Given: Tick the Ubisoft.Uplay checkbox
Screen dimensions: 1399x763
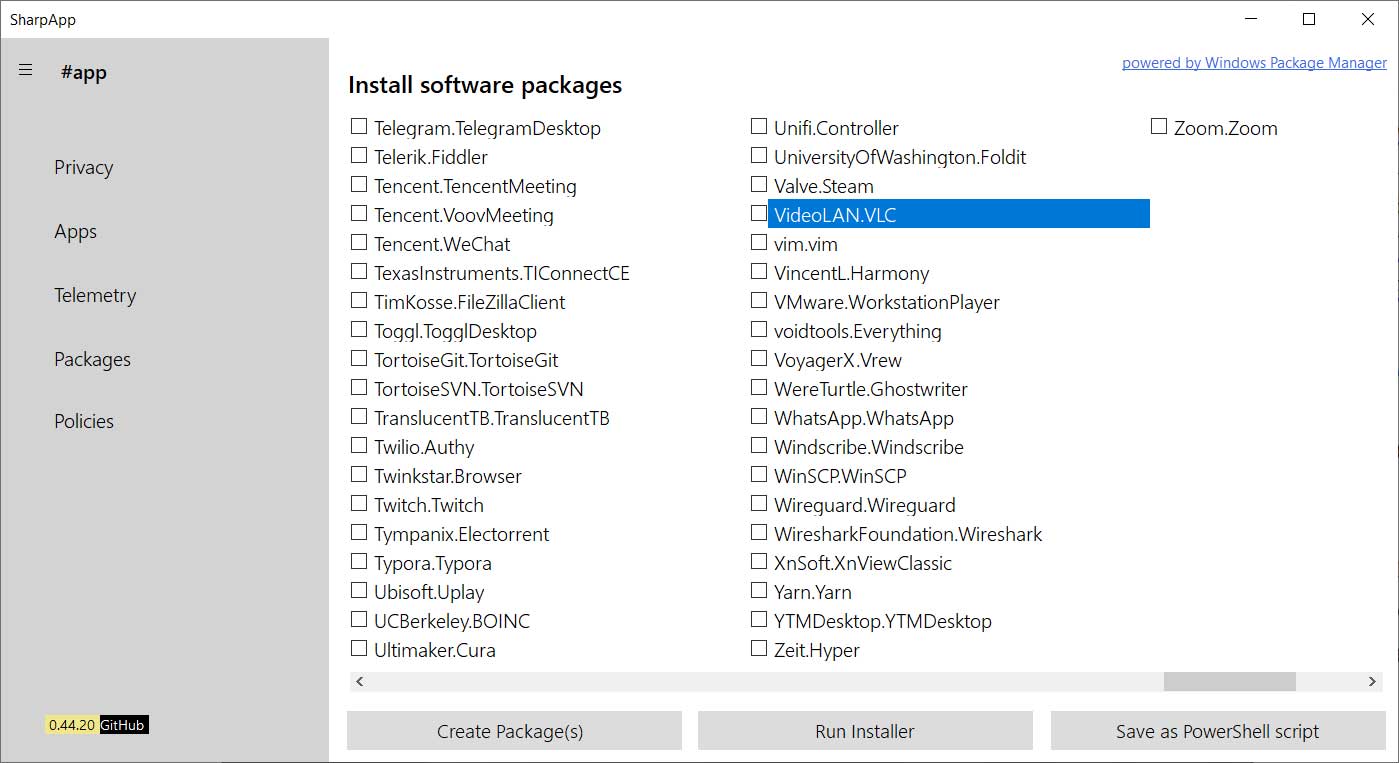Looking at the screenshot, I should [359, 590].
